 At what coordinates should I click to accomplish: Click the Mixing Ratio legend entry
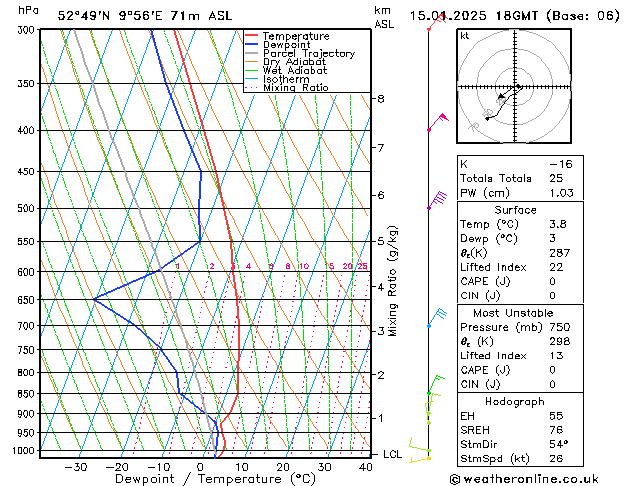[286, 87]
